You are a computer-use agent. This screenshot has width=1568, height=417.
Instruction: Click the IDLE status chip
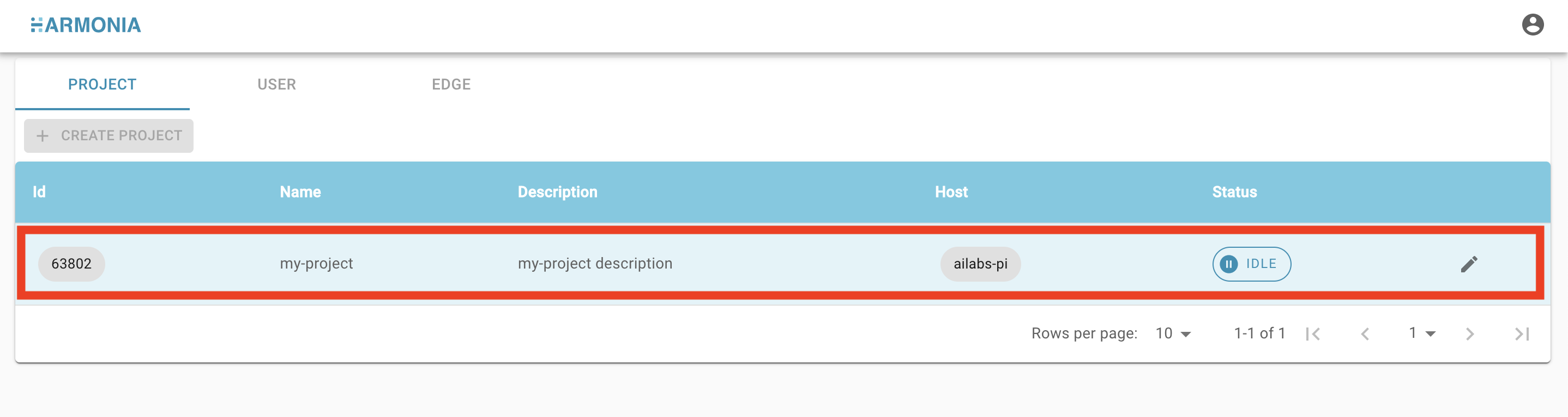pyautogui.click(x=1251, y=264)
